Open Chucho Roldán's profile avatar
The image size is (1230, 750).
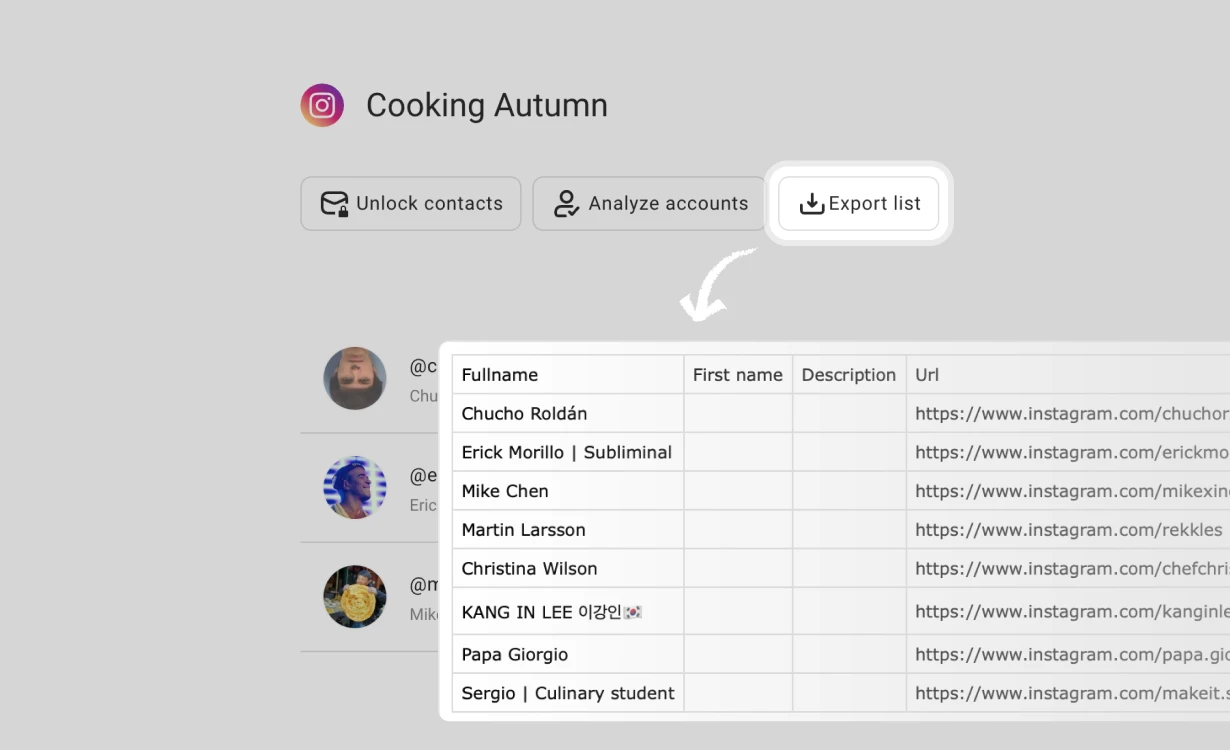click(355, 379)
